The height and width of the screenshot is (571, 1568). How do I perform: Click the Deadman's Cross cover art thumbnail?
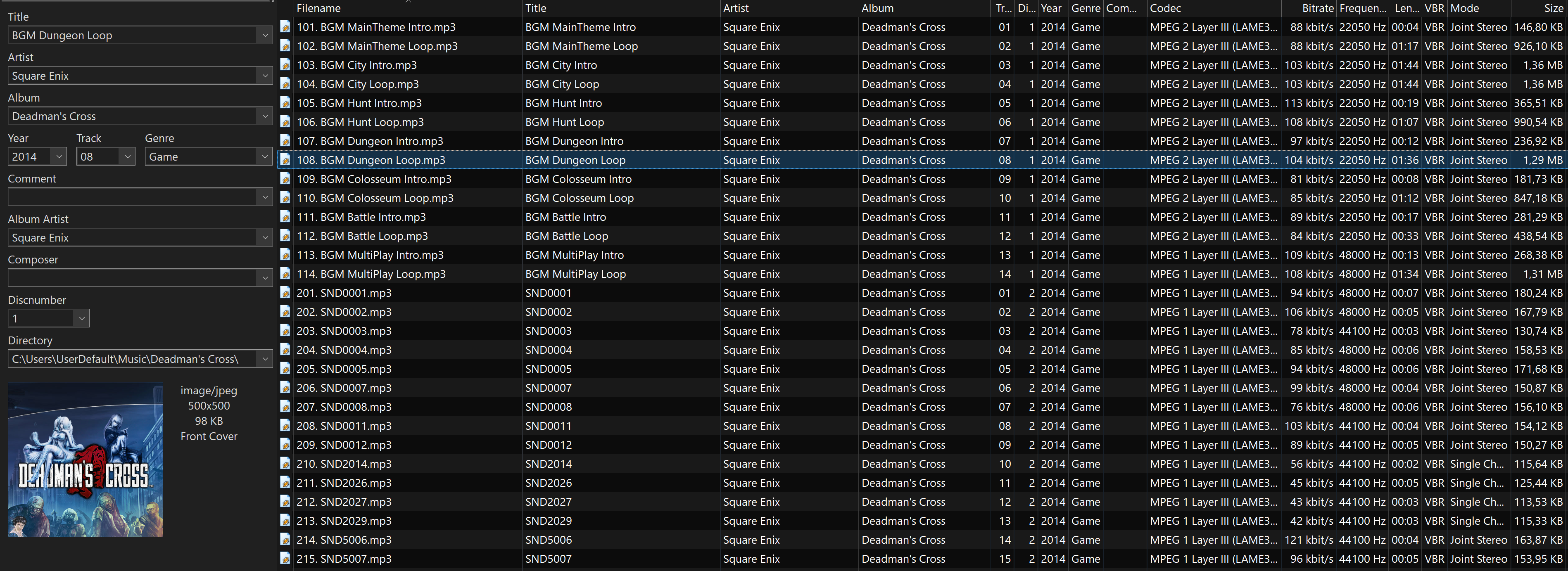[85, 460]
